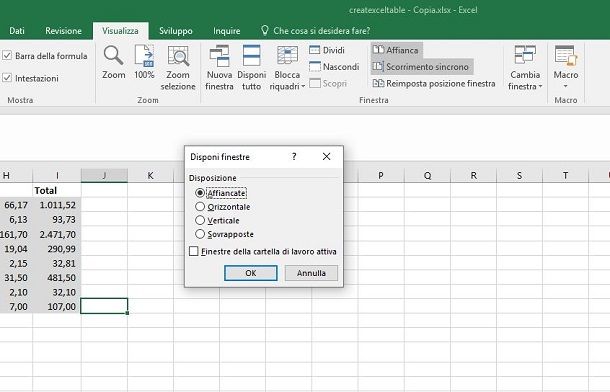Click the greyed Scopri option
This screenshot has width=610, height=392.
(328, 83)
